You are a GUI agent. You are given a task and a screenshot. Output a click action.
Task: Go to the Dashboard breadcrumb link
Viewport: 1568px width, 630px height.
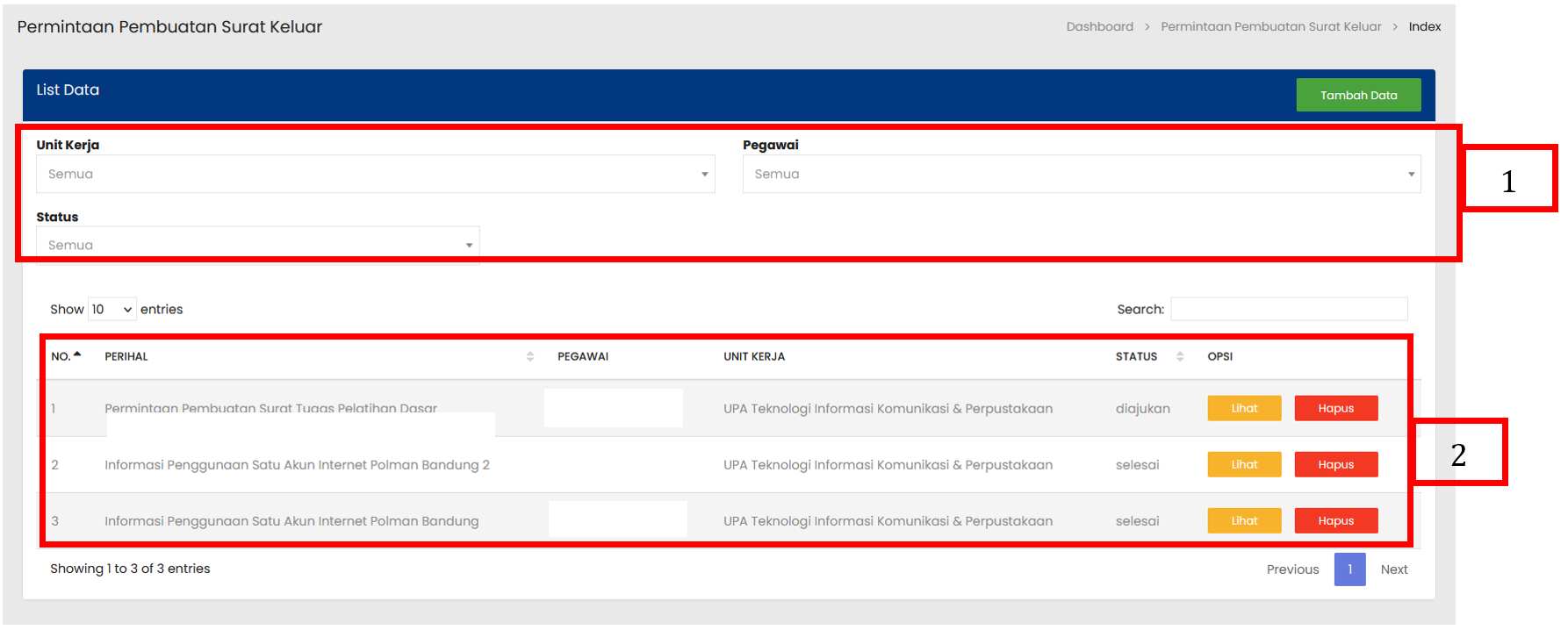click(x=1099, y=26)
